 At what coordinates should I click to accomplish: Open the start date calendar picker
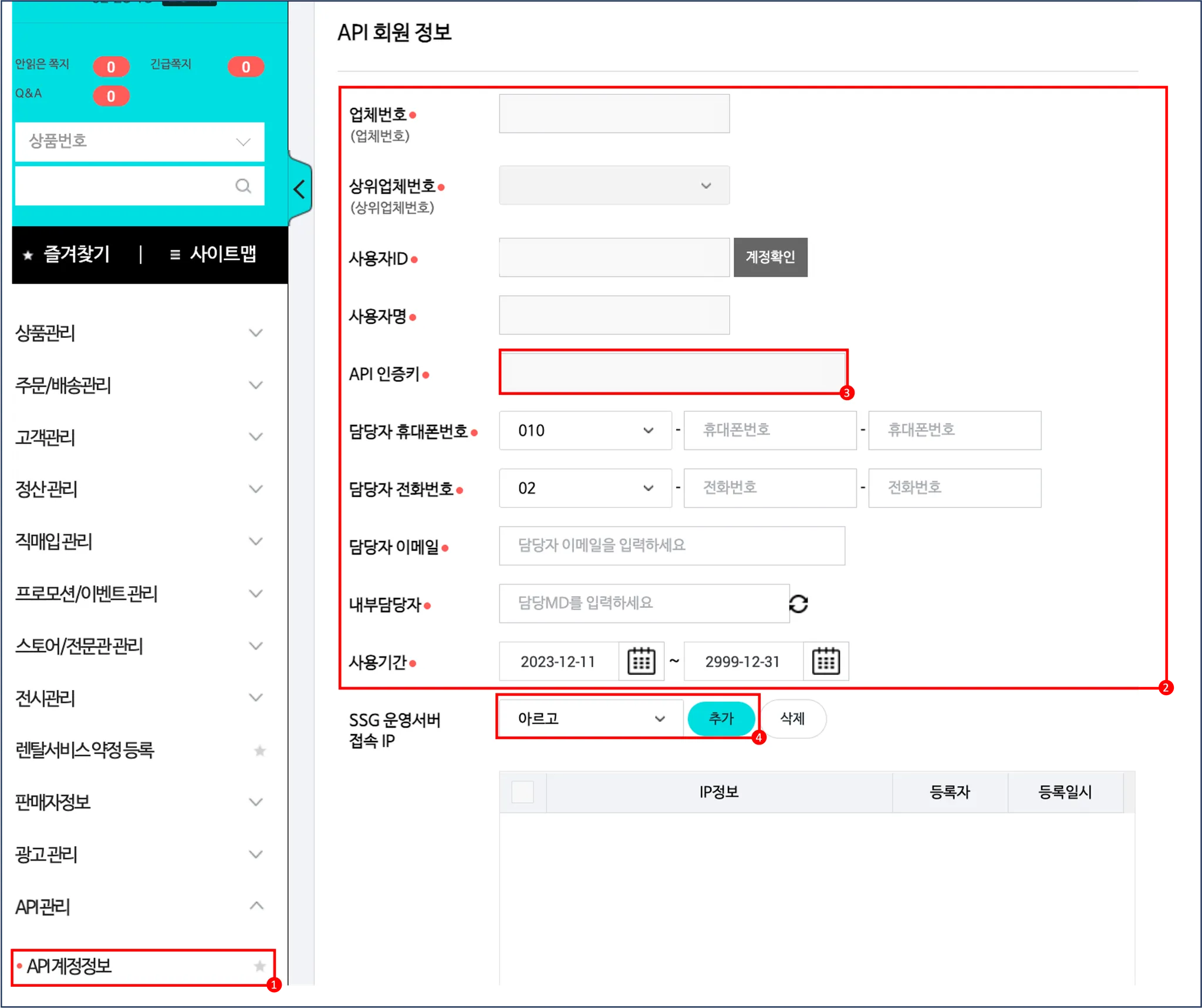(x=641, y=662)
